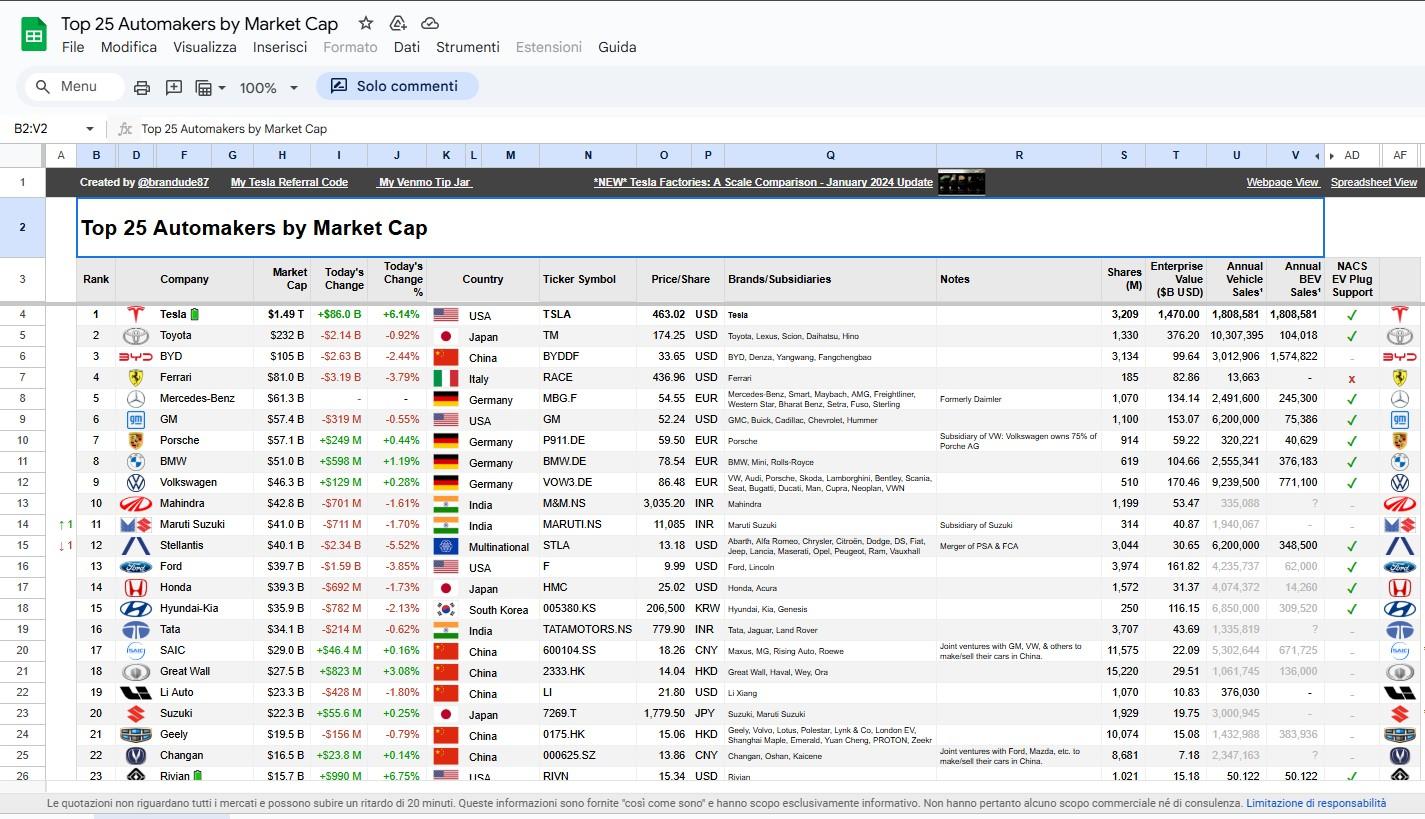
Task: Click the Ticker Symbol column header
Action: pos(588,279)
